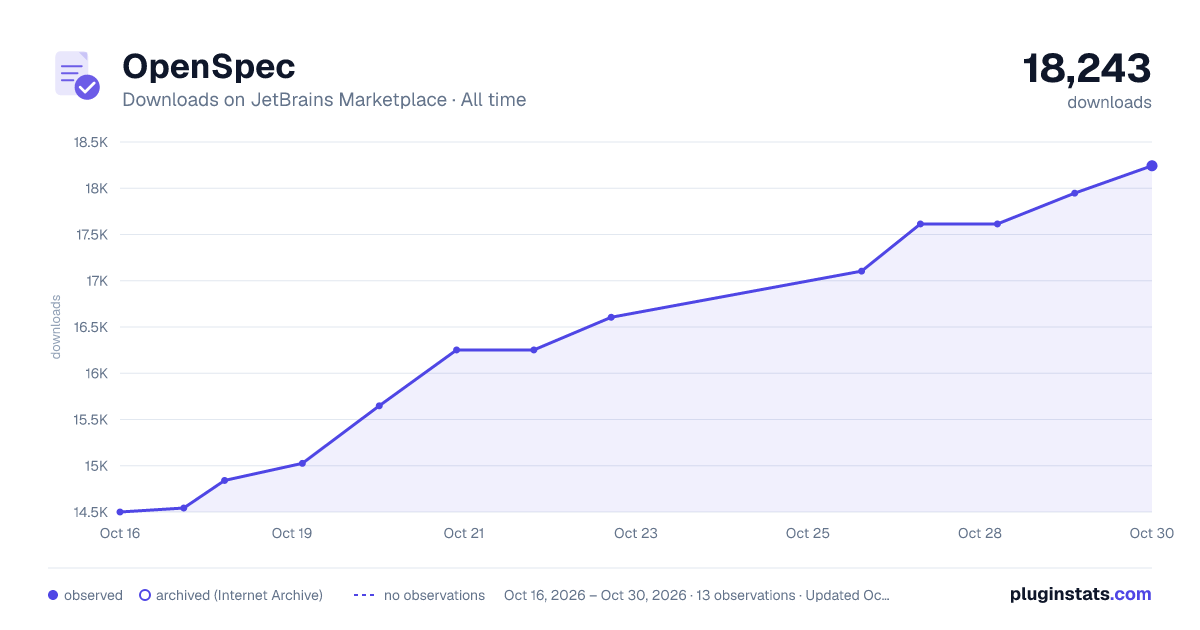Click the 16.5K y-axis label

(x=90, y=327)
